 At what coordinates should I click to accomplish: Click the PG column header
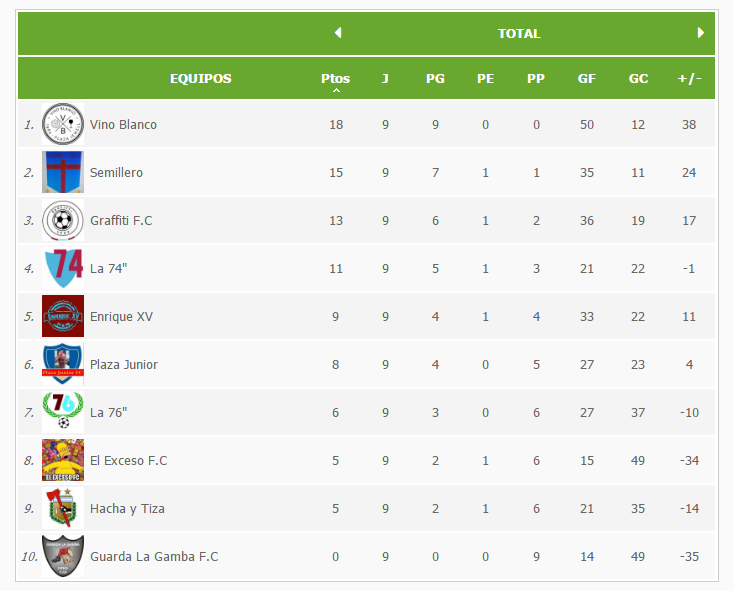click(x=435, y=79)
